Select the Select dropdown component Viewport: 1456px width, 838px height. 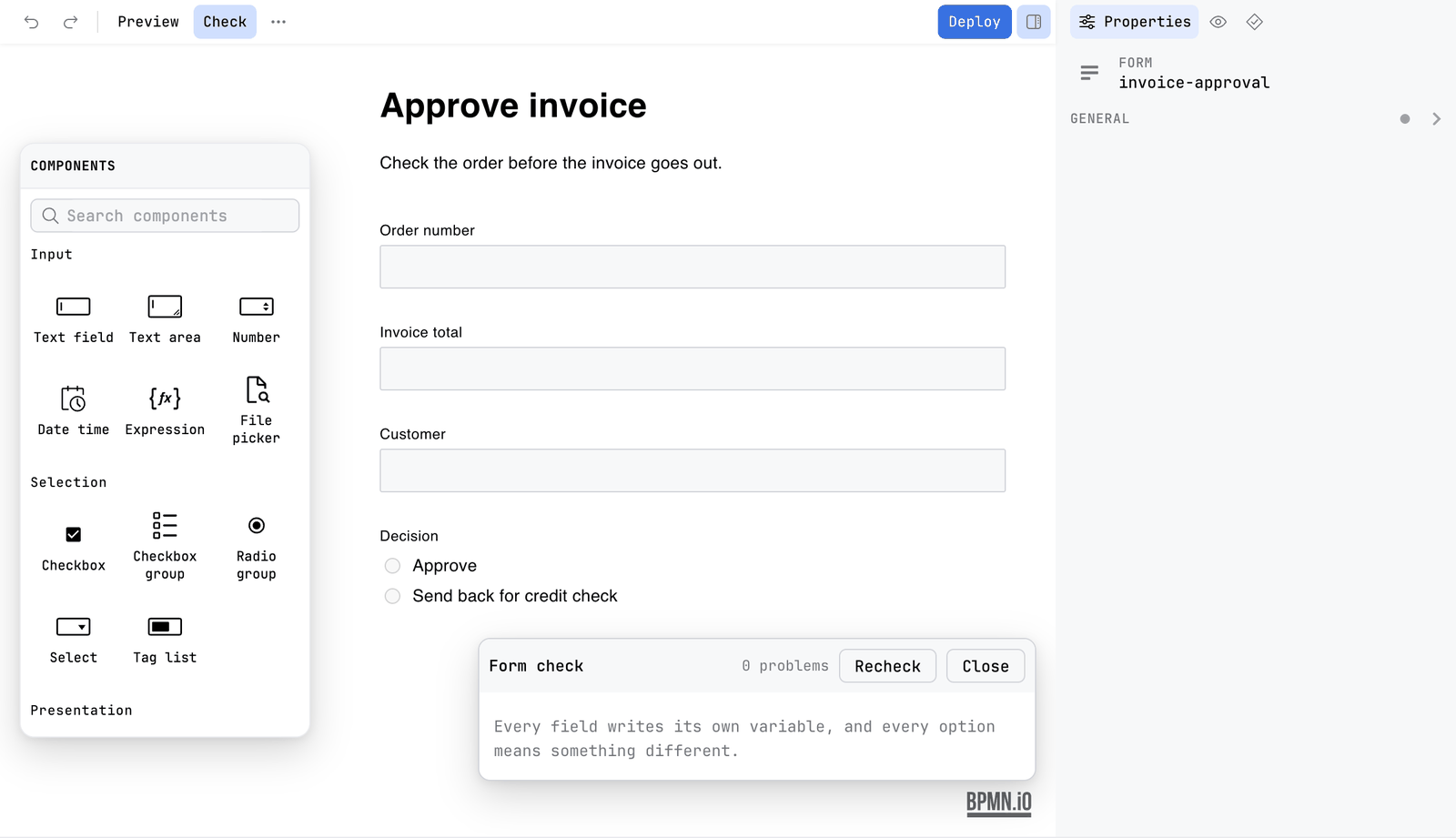click(74, 640)
